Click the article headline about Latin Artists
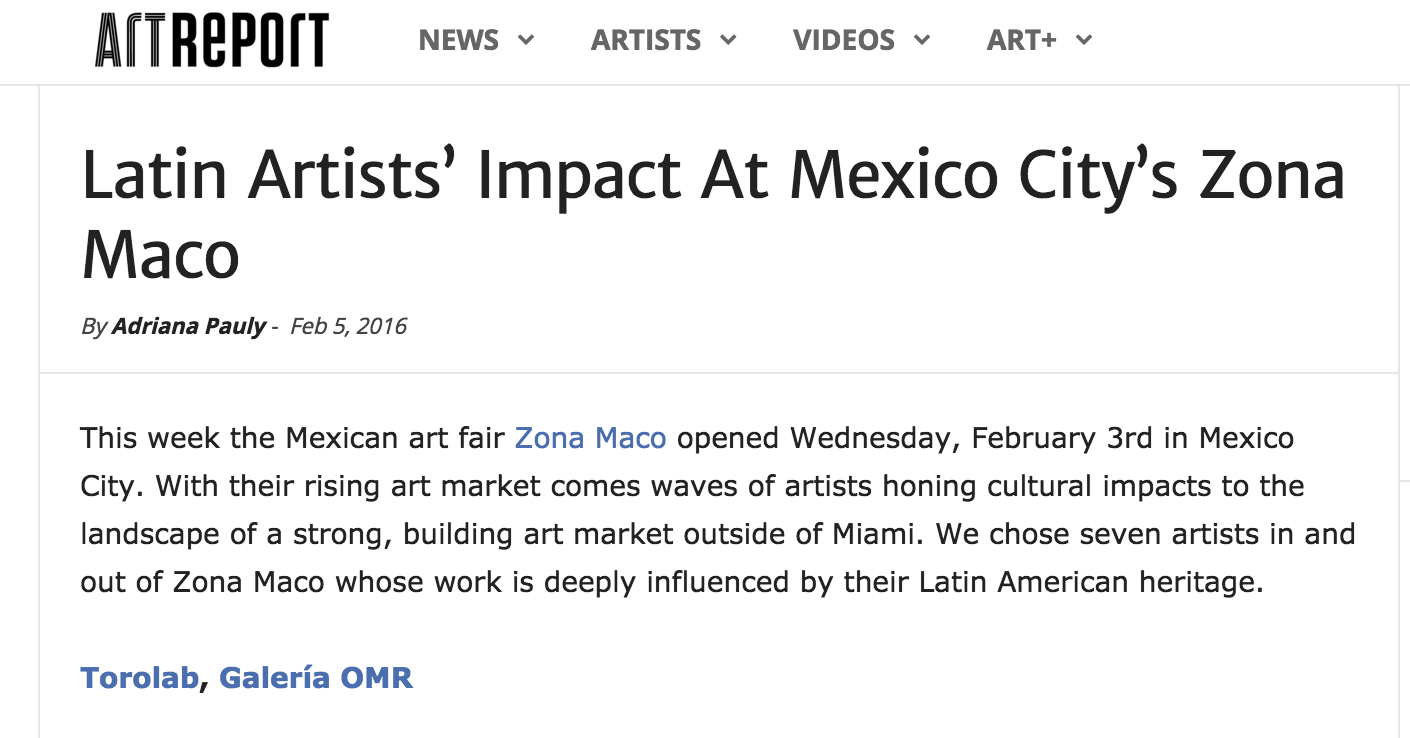Screen dimensions: 1410x738 (x=712, y=174)
